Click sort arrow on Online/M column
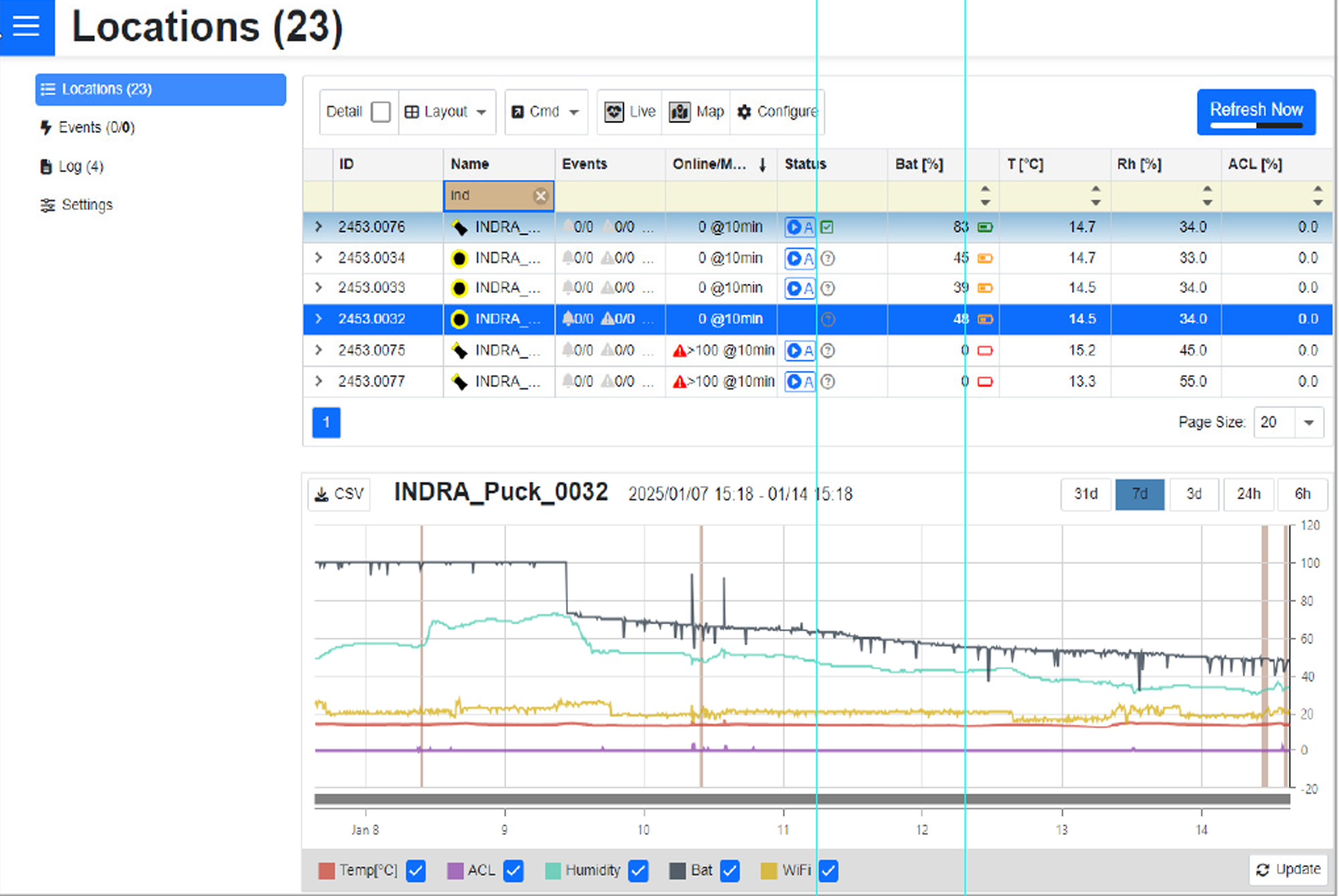Viewport: 1339px width, 896px height. [x=763, y=165]
